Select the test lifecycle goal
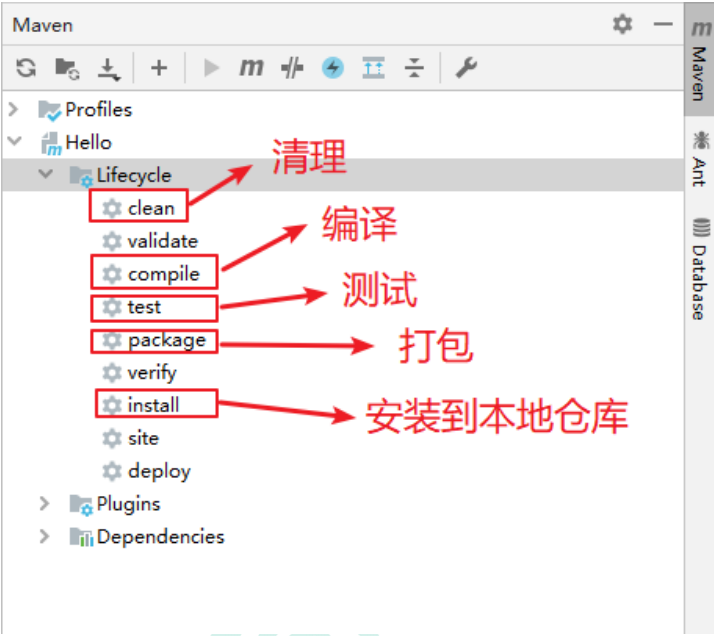Screen dimensions: 714x636 click(x=144, y=307)
